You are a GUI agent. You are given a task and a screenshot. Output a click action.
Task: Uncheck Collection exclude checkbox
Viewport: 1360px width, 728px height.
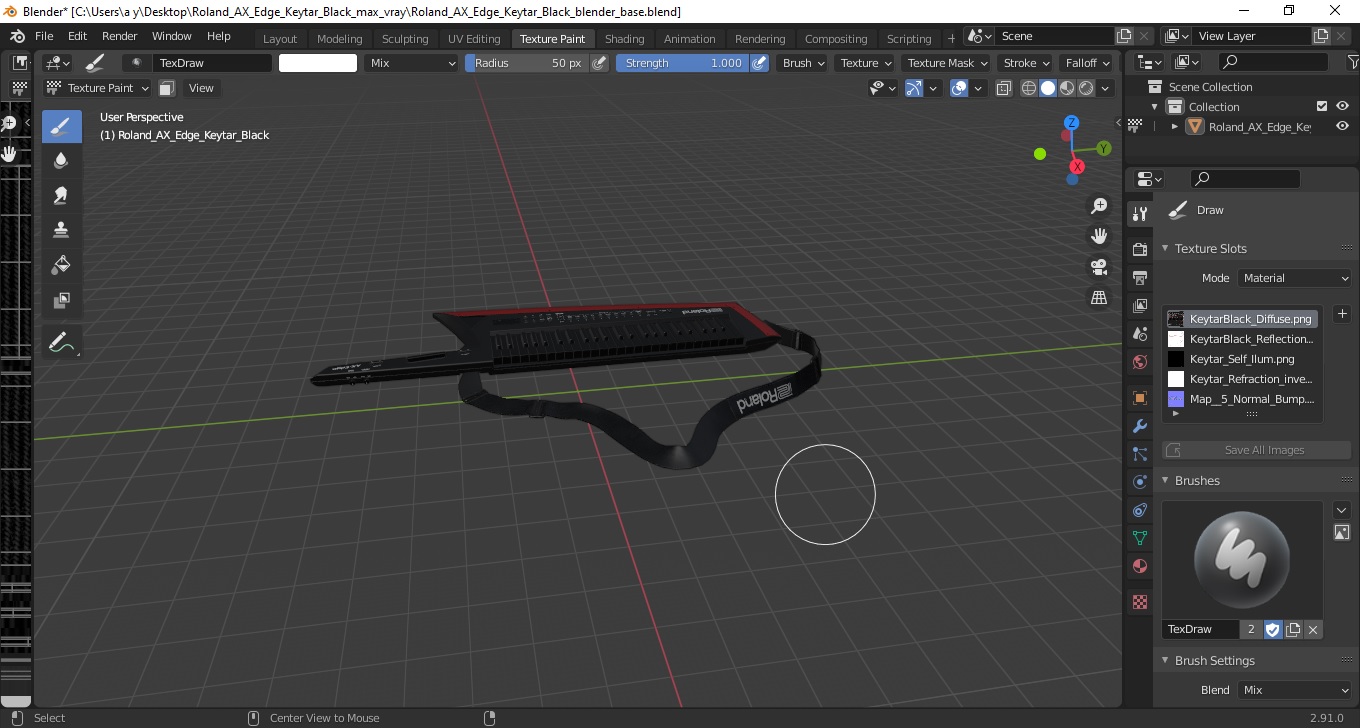pyautogui.click(x=1322, y=107)
